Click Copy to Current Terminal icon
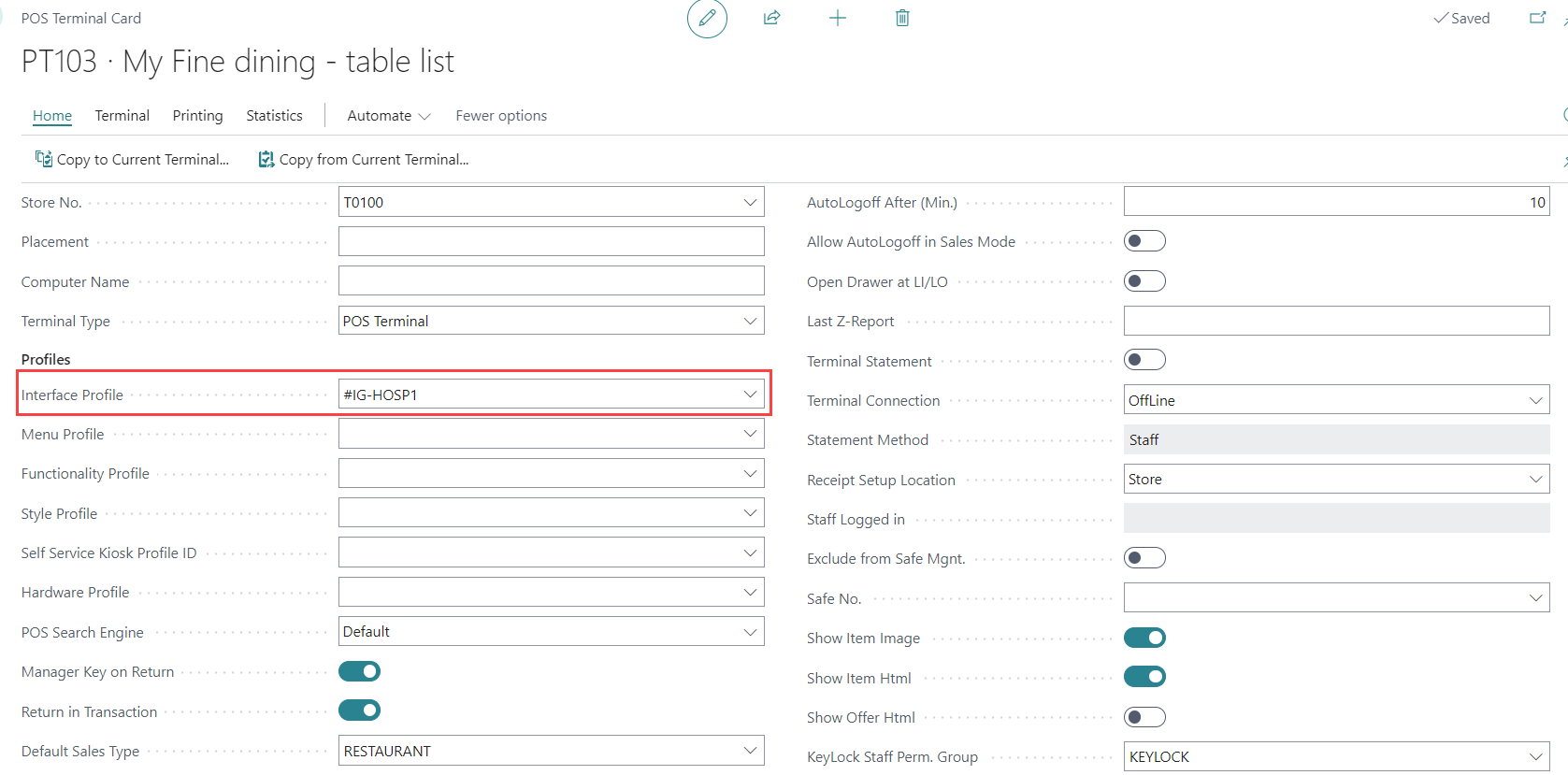This screenshot has width=1568, height=775. [x=43, y=159]
